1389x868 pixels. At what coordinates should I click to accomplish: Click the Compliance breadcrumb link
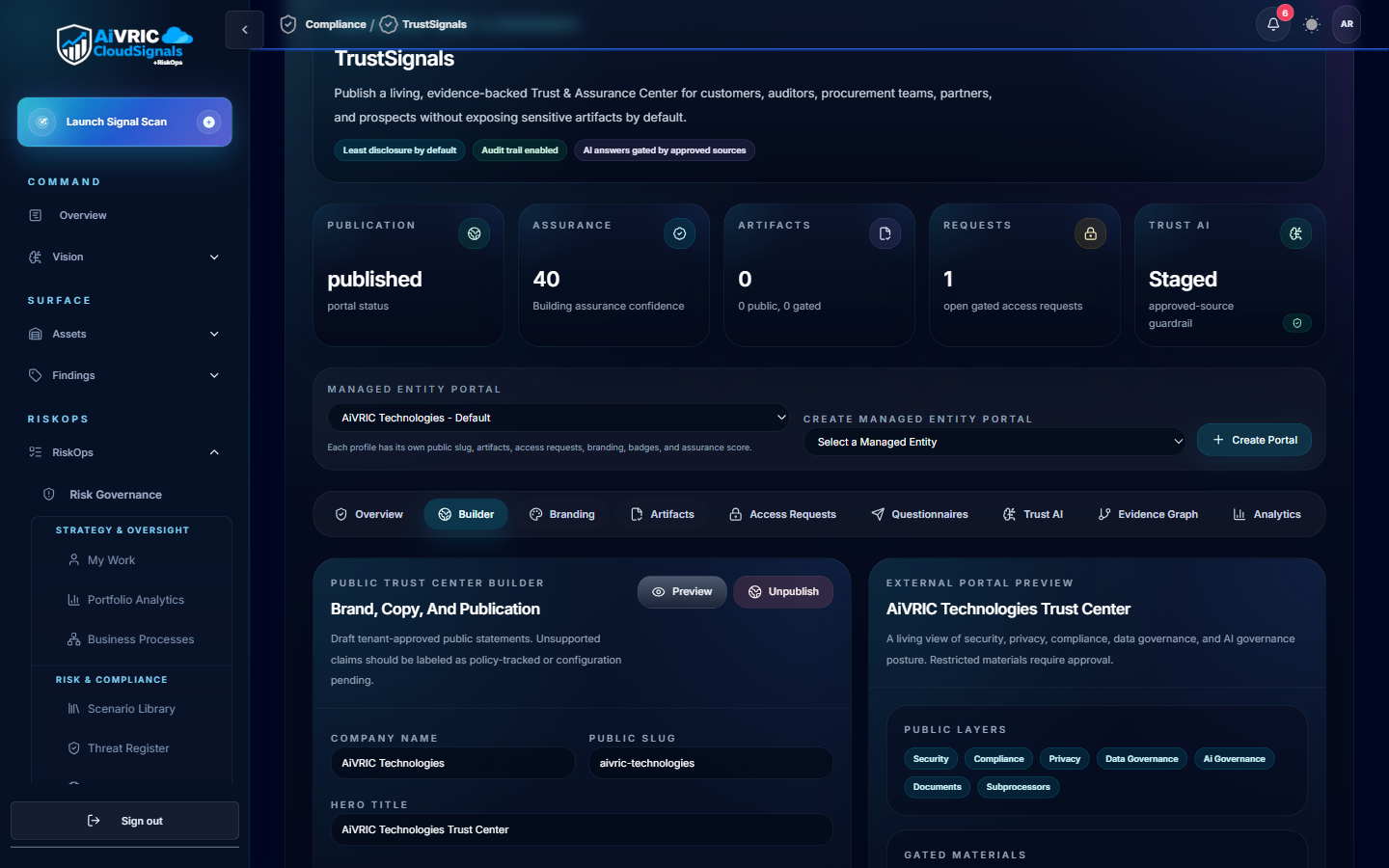click(336, 24)
